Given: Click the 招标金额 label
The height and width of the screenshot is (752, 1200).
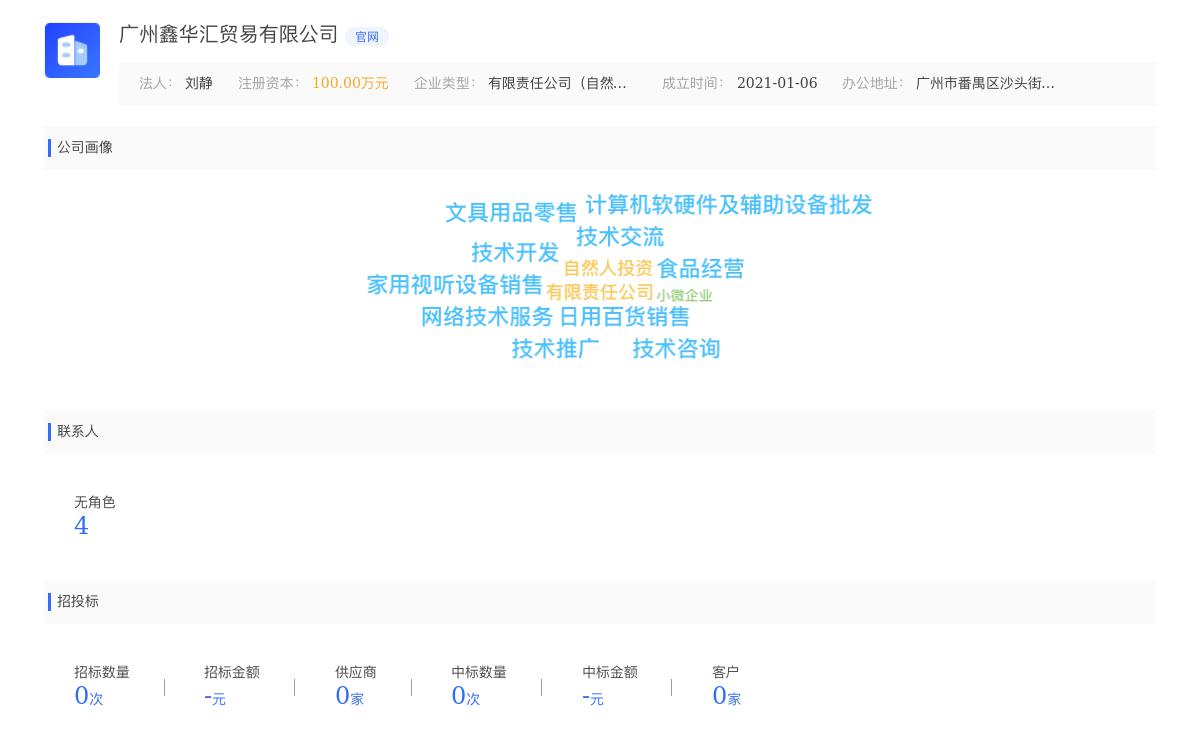Looking at the screenshot, I should [x=232, y=673].
